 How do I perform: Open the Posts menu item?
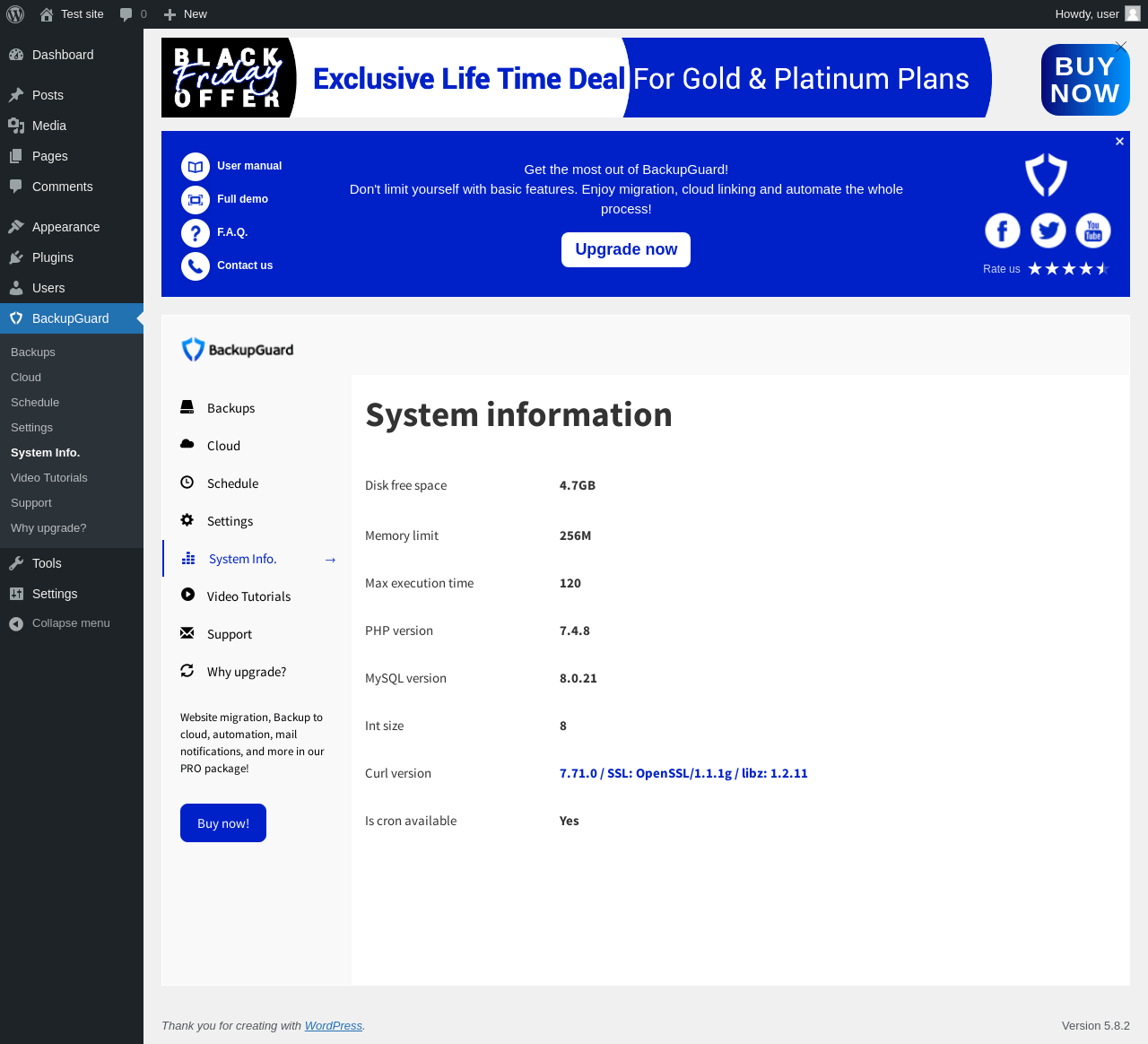coord(72,95)
